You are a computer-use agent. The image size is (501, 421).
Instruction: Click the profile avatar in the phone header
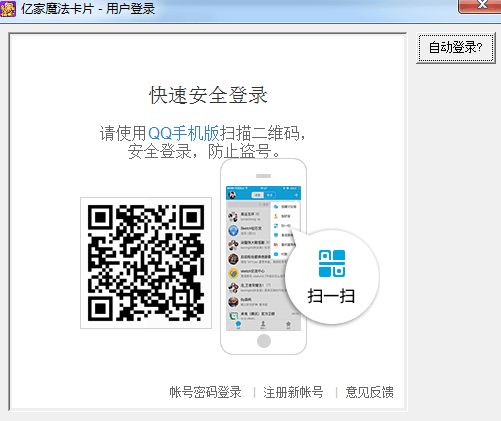click(x=232, y=195)
